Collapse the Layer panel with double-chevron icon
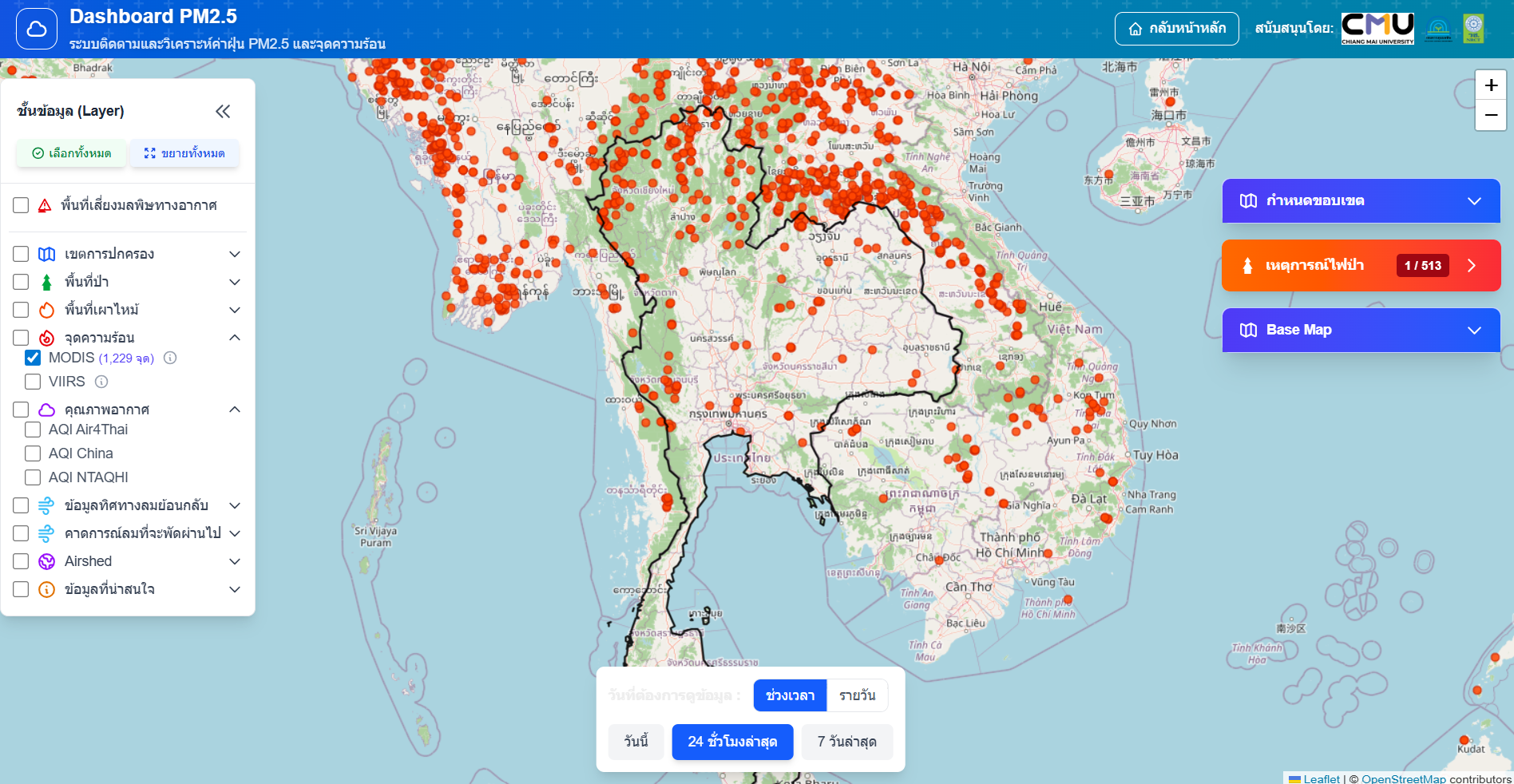 [223, 112]
